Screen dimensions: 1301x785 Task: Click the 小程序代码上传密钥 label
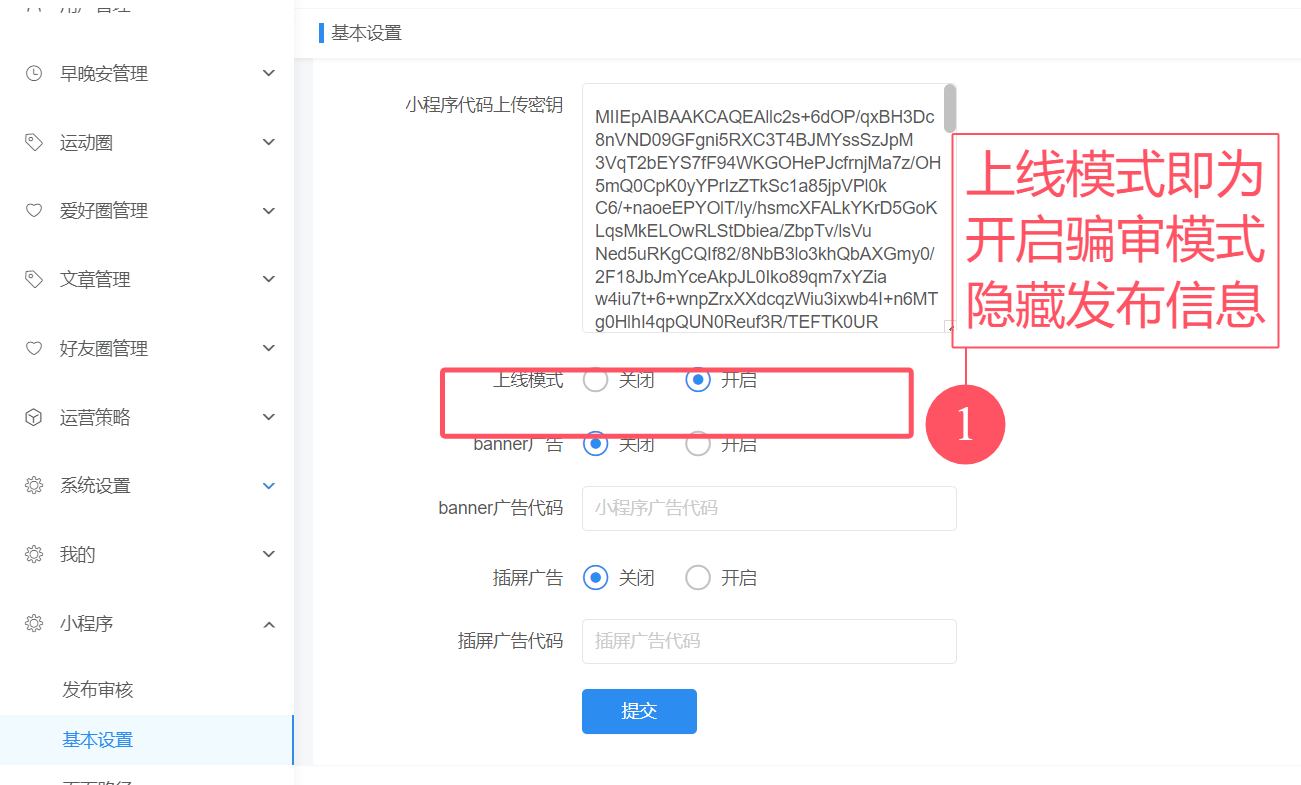pyautogui.click(x=484, y=105)
